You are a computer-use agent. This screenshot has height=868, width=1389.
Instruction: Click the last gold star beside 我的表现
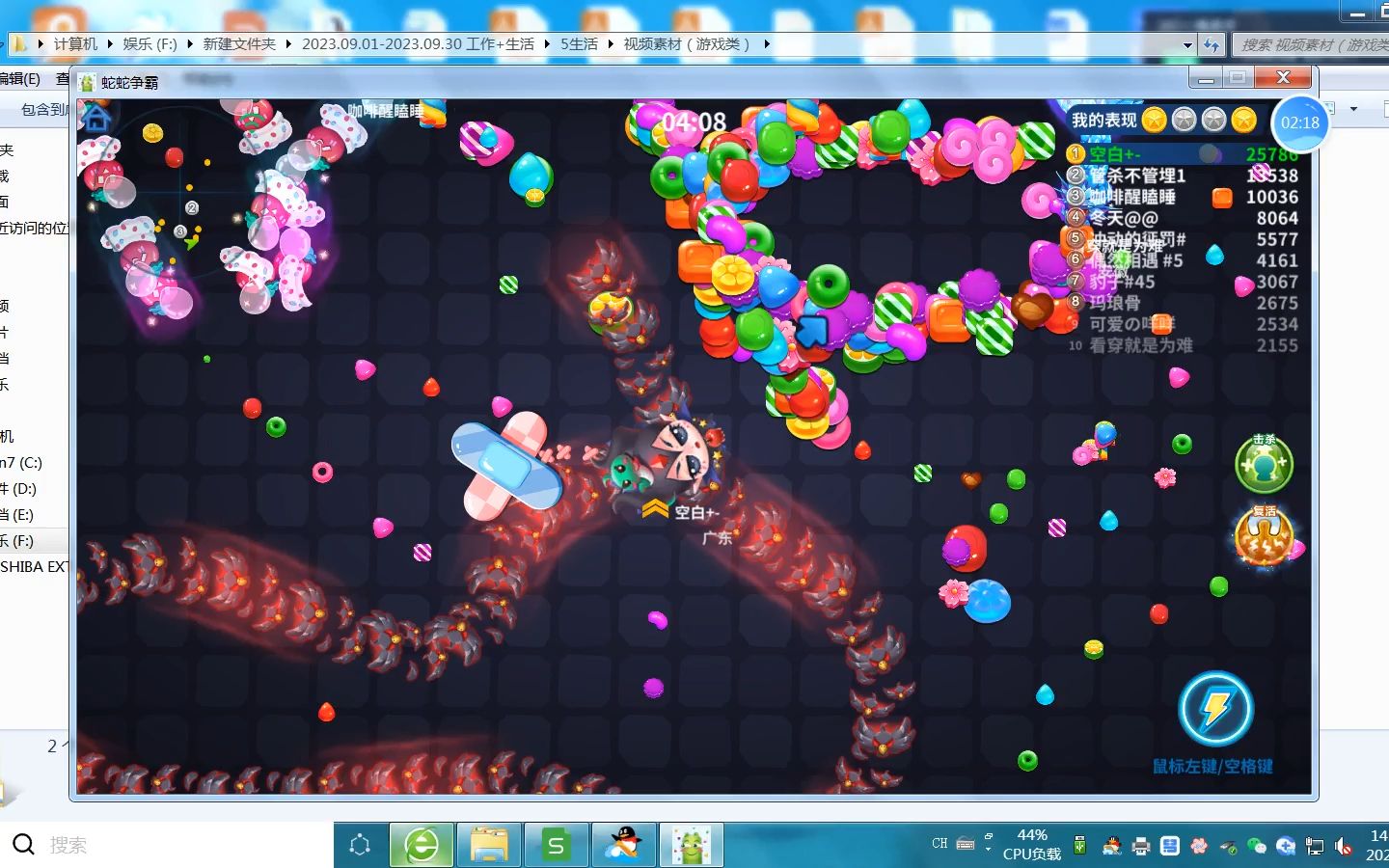pyautogui.click(x=1244, y=120)
